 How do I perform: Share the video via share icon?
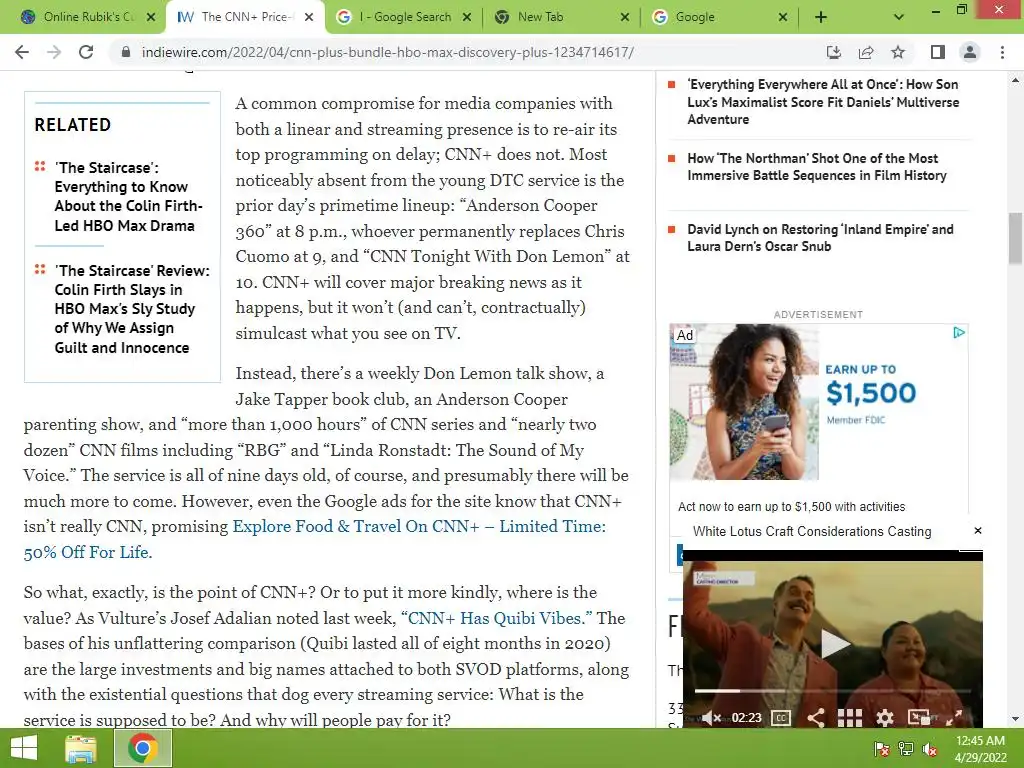click(815, 718)
